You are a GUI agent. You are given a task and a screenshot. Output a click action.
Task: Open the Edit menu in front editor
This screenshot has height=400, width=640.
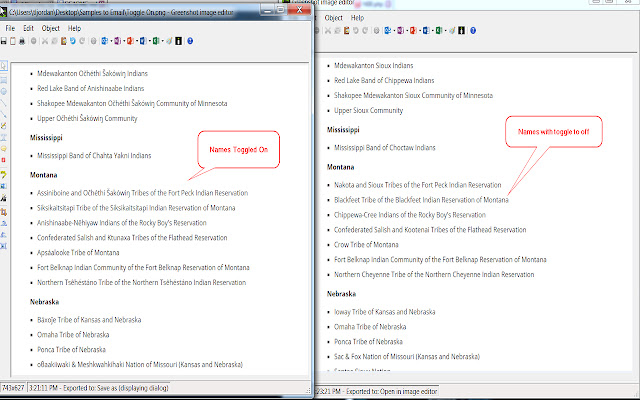tap(28, 28)
